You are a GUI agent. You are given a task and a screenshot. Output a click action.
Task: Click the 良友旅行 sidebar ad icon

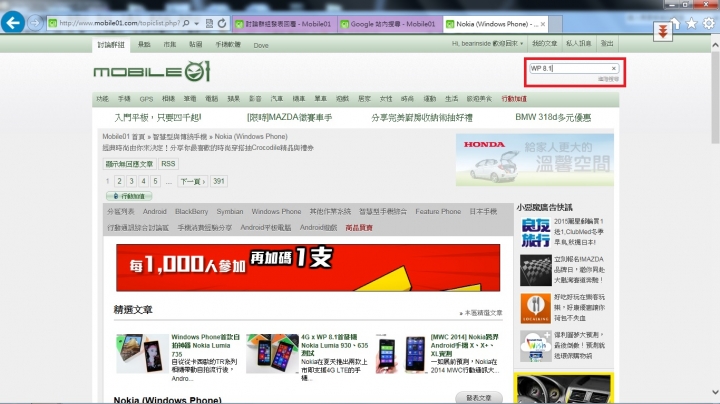[x=536, y=232]
